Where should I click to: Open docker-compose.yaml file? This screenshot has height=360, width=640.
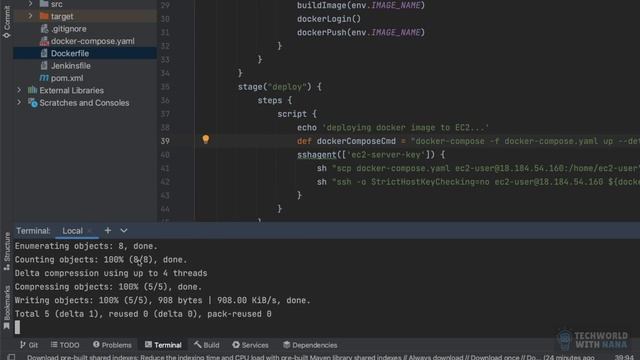(x=93, y=41)
